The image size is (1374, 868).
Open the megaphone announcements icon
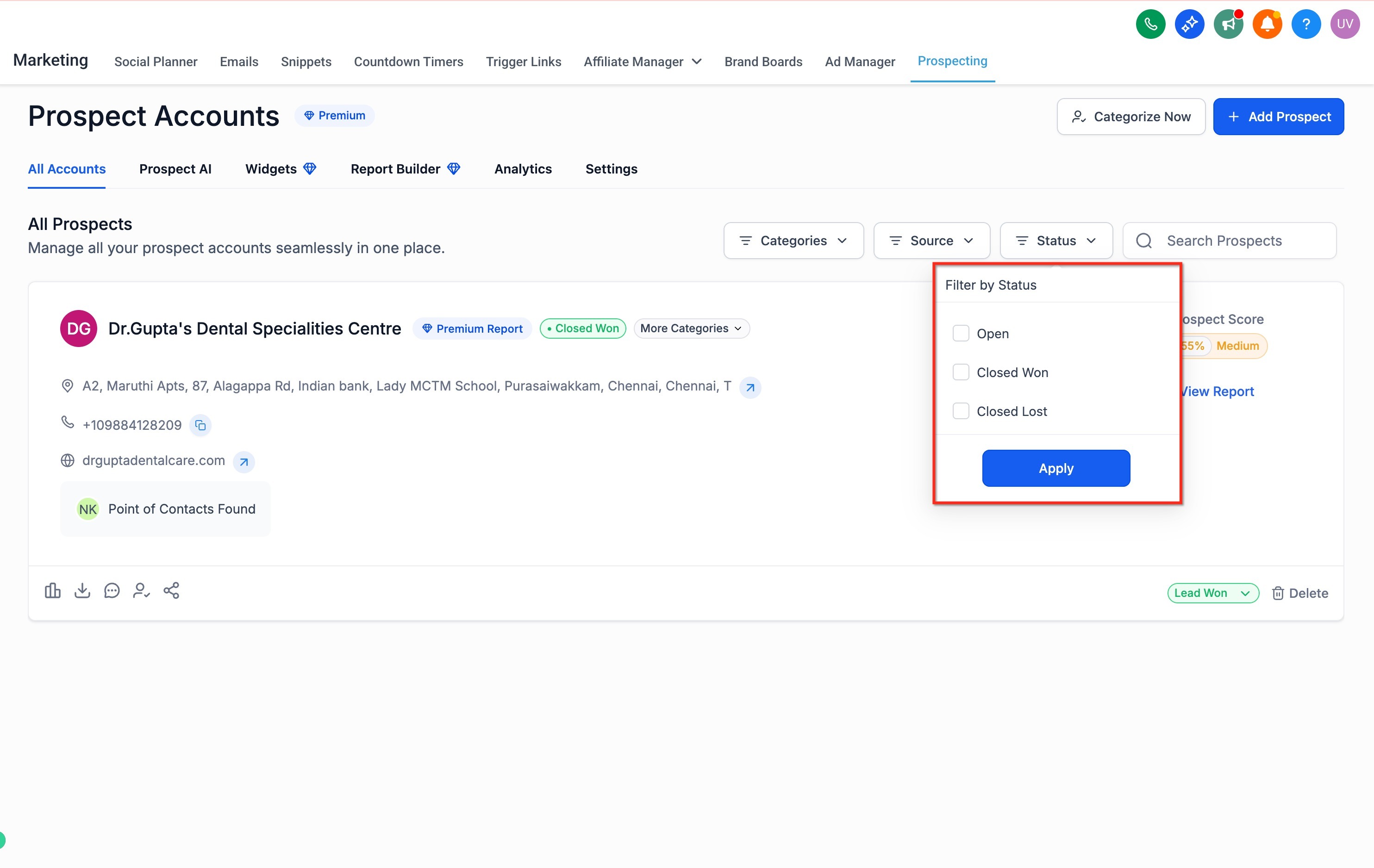(x=1228, y=24)
